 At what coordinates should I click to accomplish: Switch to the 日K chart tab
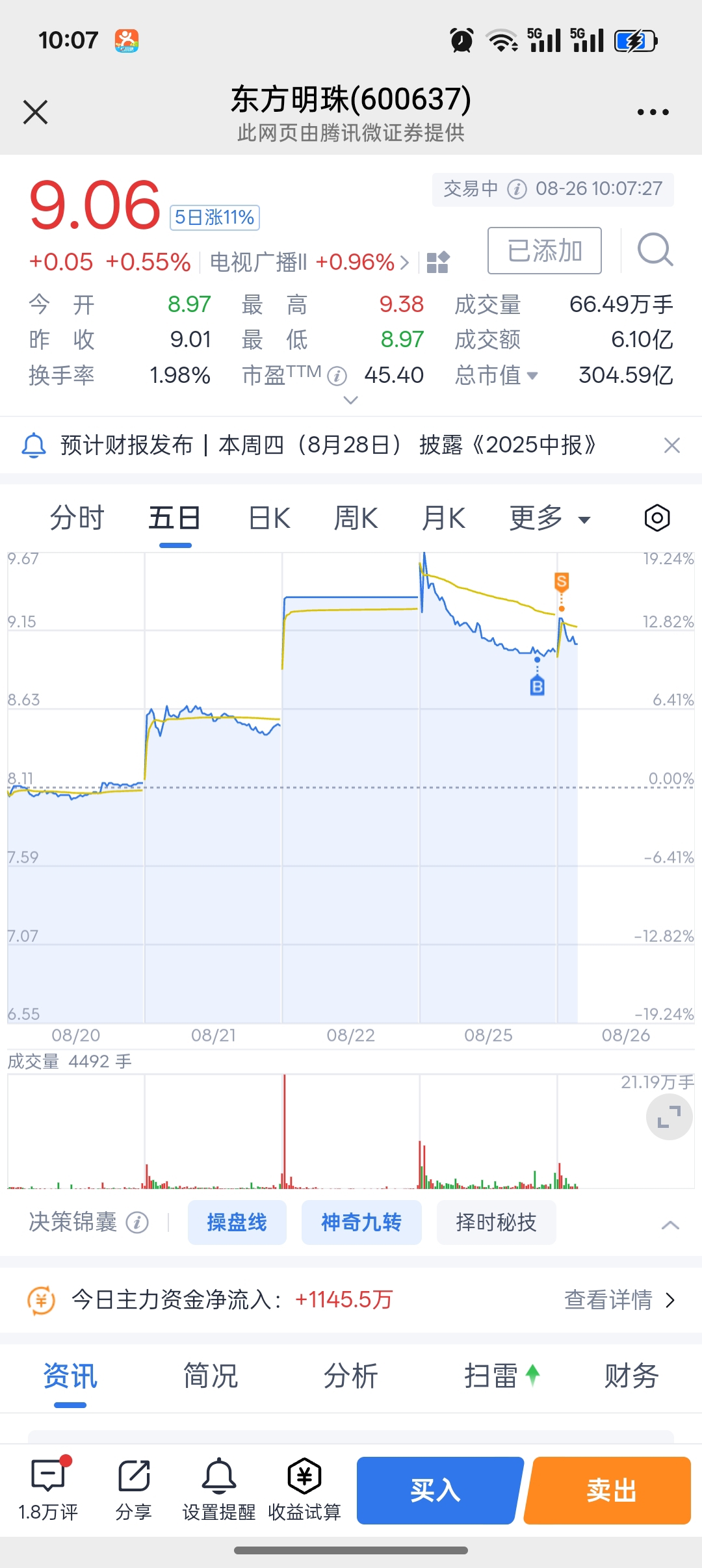[269, 519]
